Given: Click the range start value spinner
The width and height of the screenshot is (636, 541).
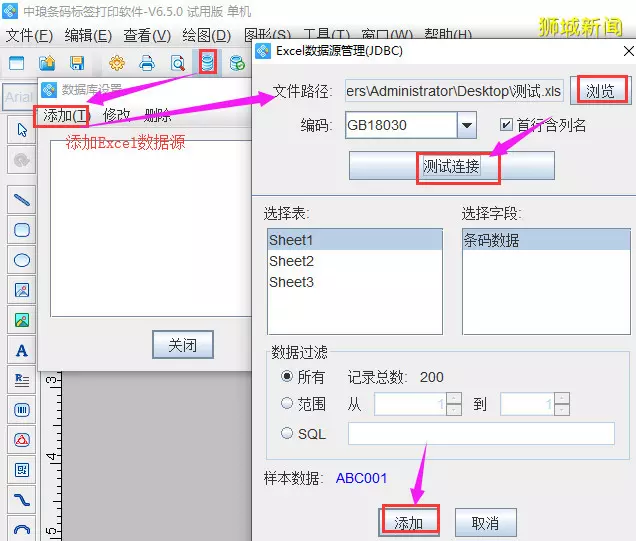Looking at the screenshot, I should [454, 404].
